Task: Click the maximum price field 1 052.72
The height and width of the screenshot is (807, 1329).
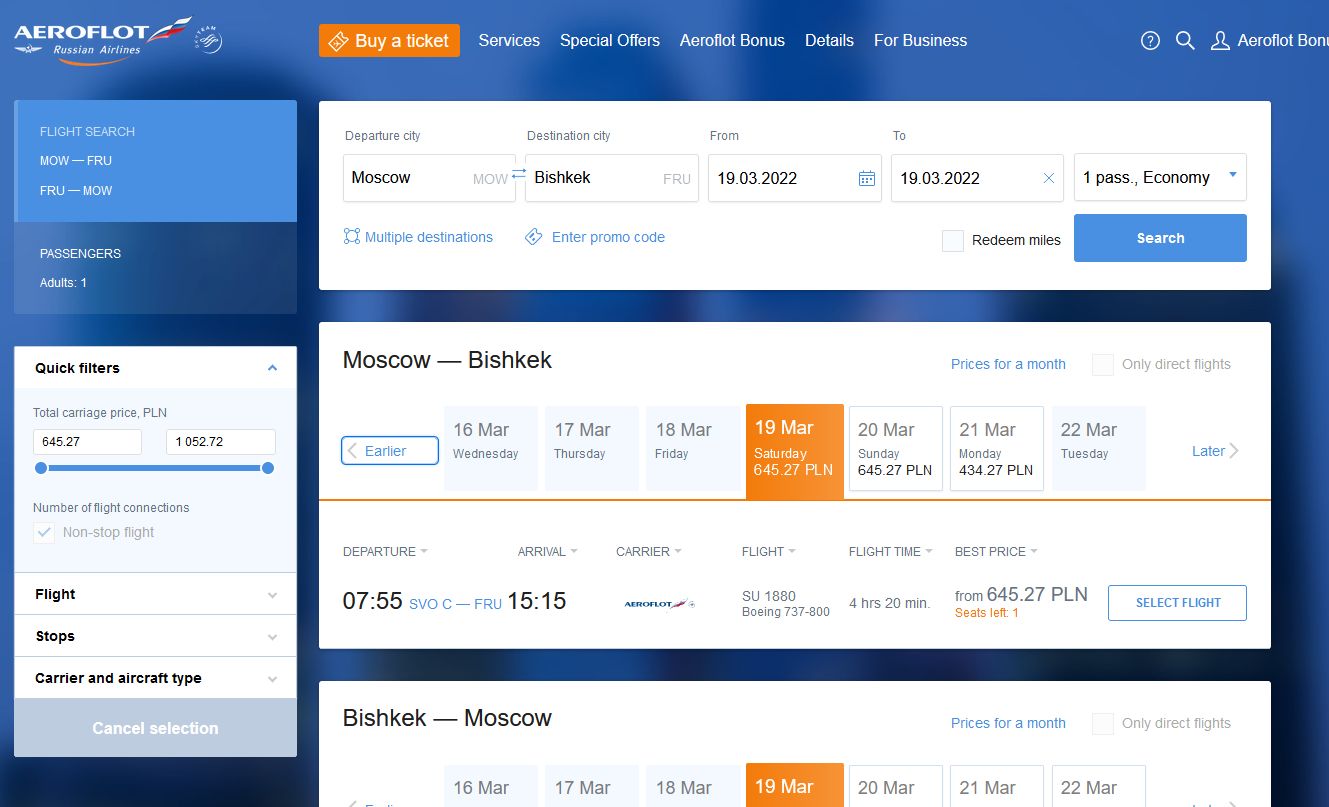Action: pos(221,442)
